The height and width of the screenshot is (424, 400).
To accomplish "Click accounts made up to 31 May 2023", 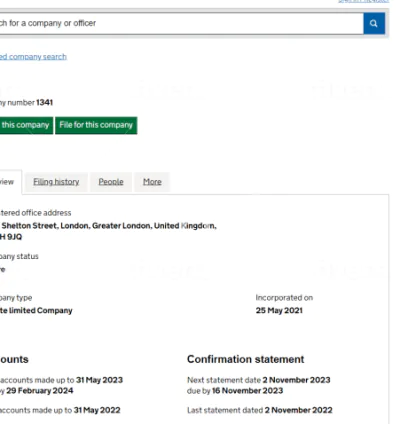I will [99, 380].
